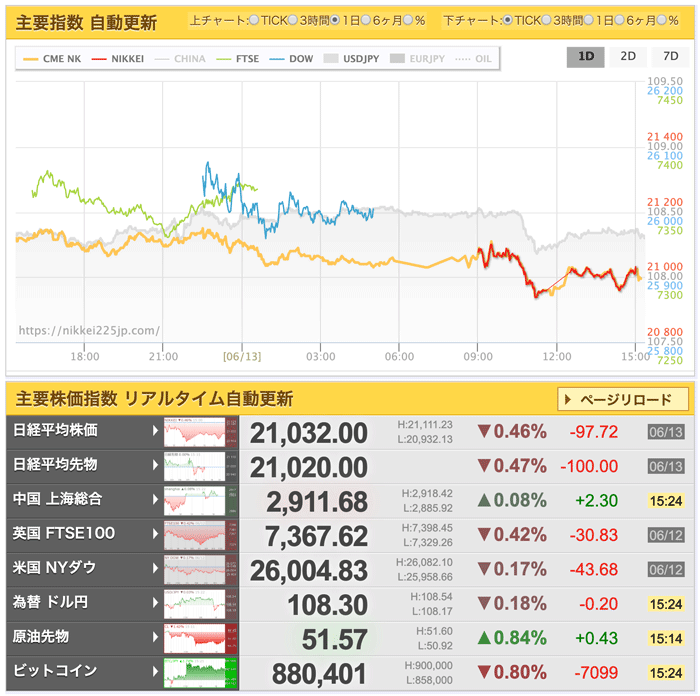Click the orange CME NK legend swatch
Screen dimensions: 700x696
click(x=30, y=59)
